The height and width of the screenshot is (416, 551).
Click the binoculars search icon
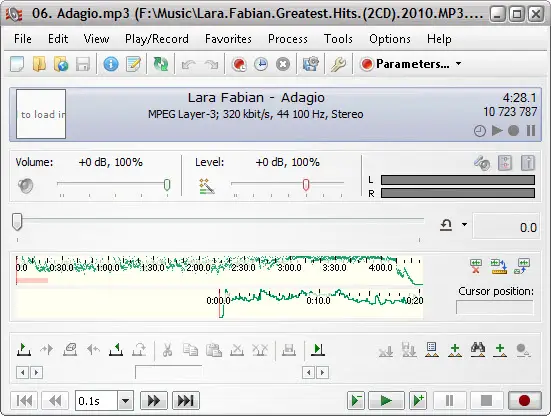(478, 349)
